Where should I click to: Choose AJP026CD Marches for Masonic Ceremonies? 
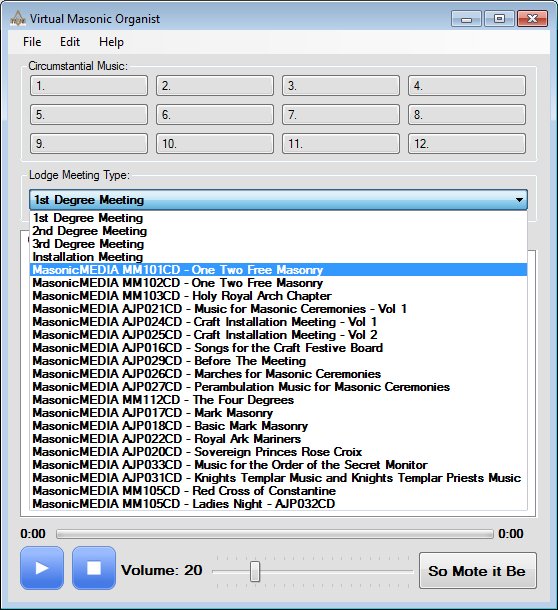pyautogui.click(x=278, y=374)
